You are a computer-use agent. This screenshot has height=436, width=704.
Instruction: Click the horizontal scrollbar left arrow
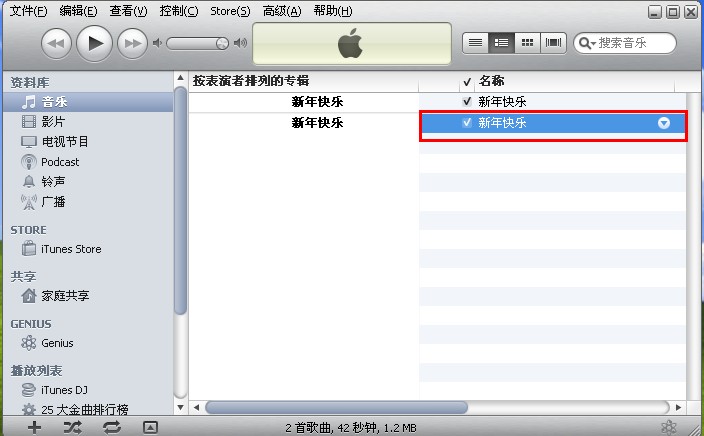pos(196,408)
